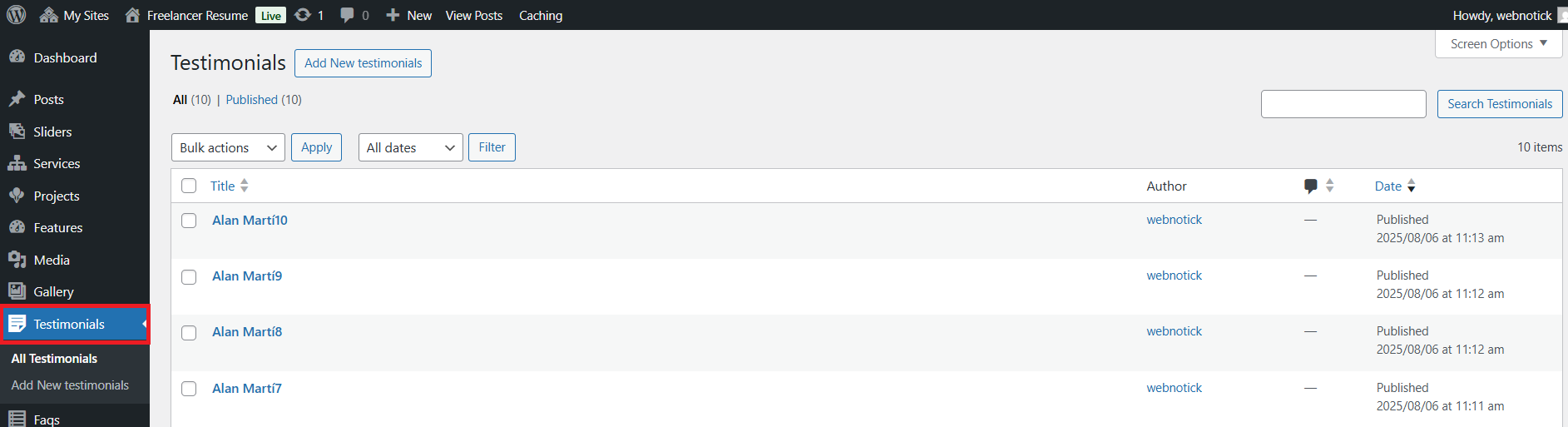Open the Projects sidebar item
The height and width of the screenshot is (427, 1568).
click(x=57, y=196)
